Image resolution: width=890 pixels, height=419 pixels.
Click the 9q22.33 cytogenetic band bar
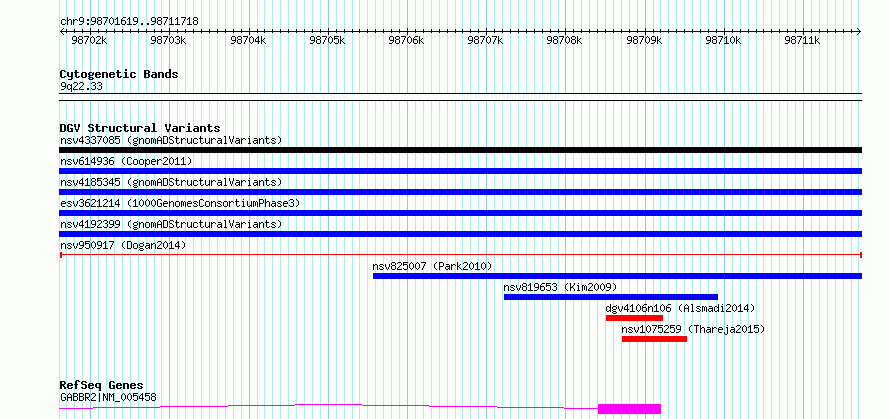(x=460, y=97)
